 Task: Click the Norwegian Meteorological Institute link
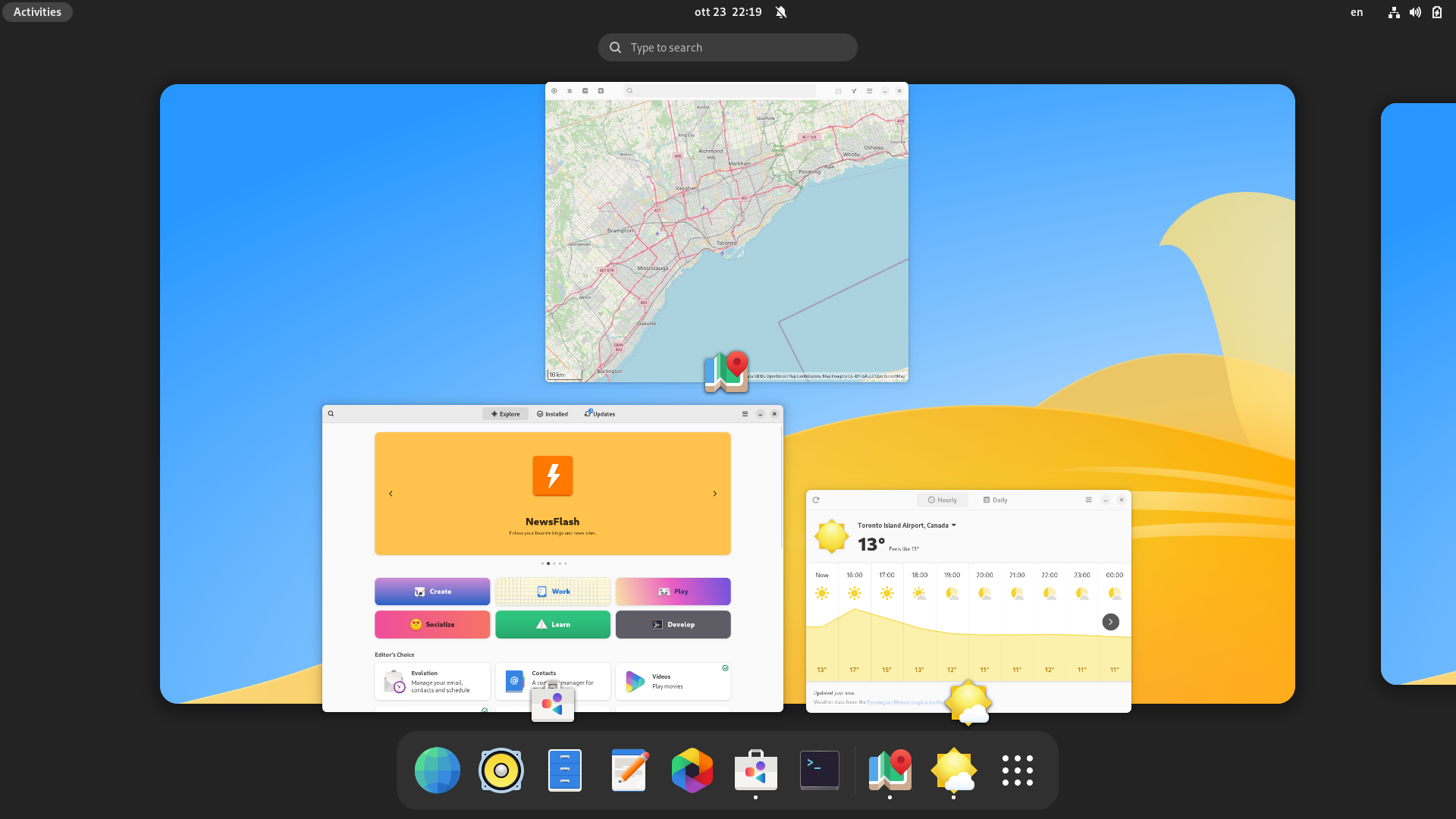(x=907, y=702)
